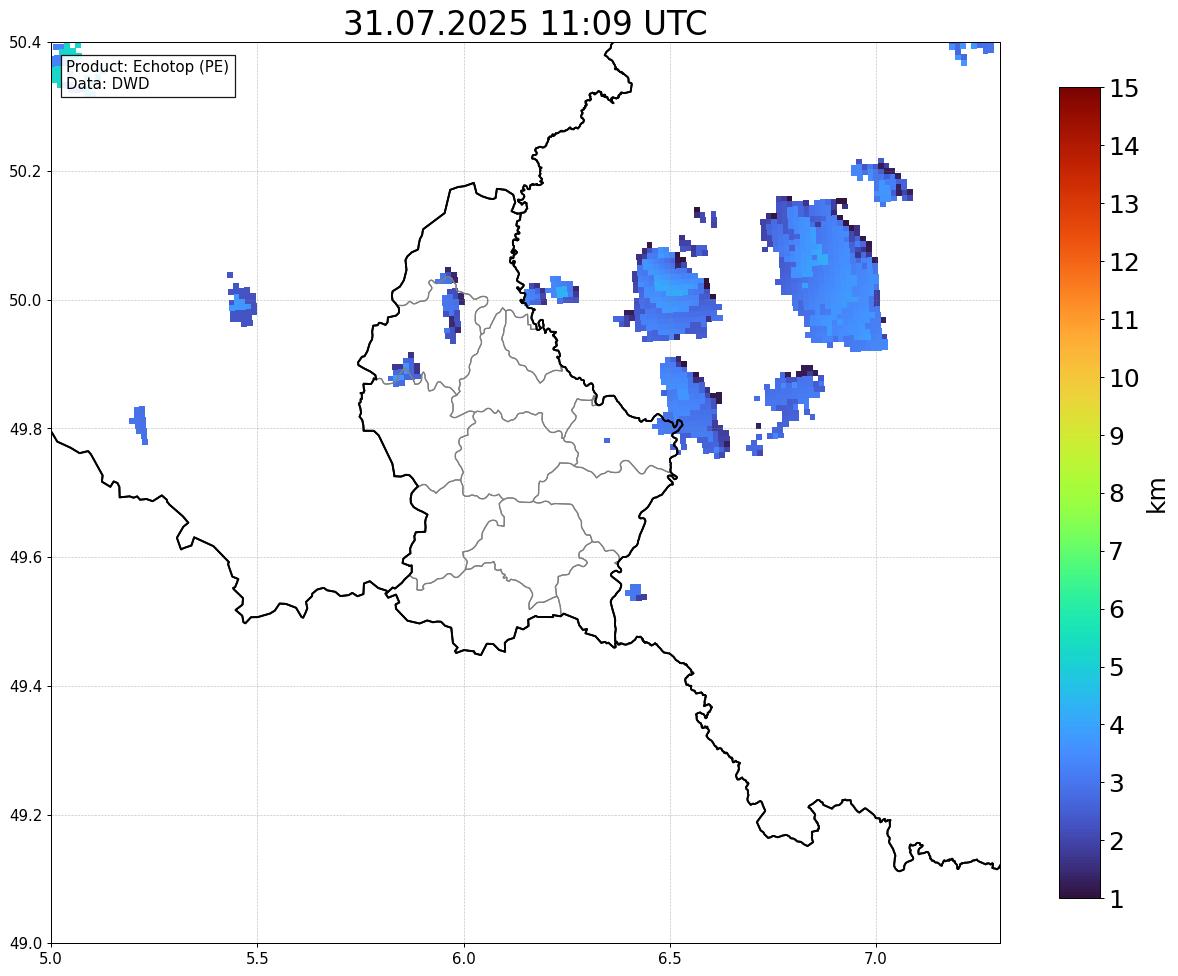Select latitude tick label 50.2
Viewport: 1178px width, 976px height.
point(25,171)
